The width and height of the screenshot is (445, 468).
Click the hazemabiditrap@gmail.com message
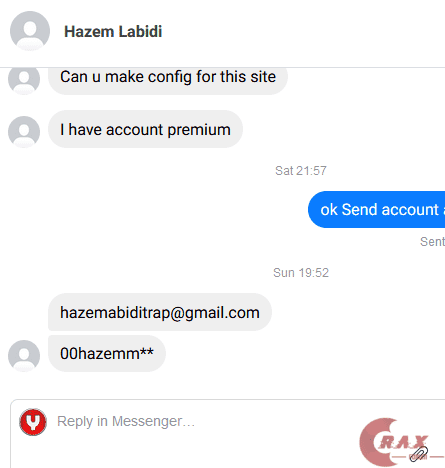click(x=160, y=312)
